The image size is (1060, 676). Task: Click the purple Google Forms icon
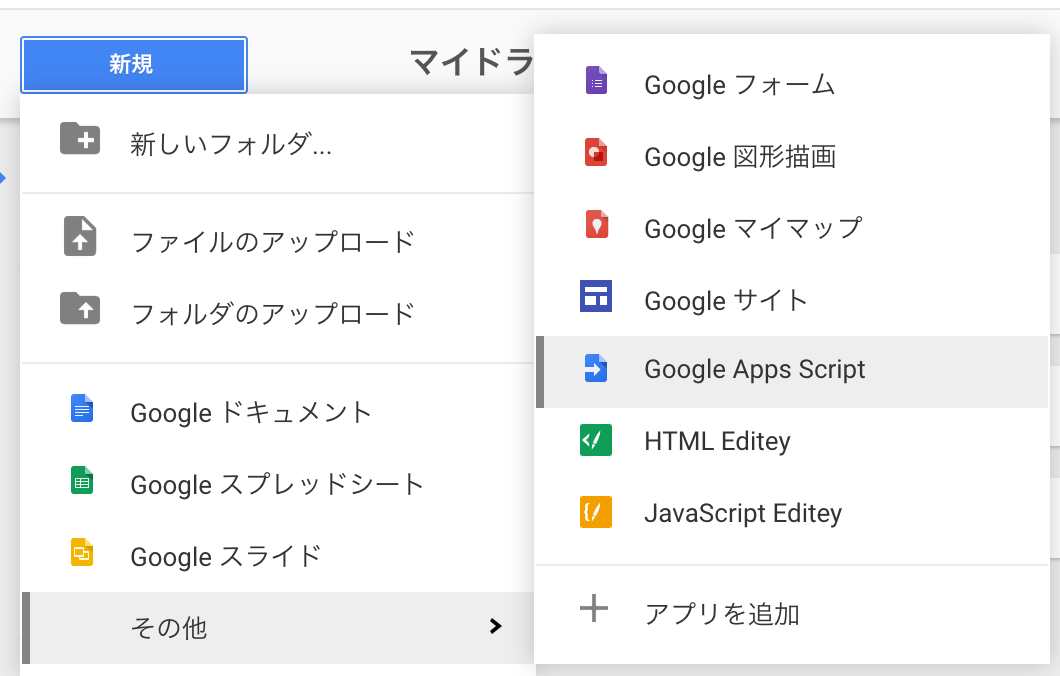pyautogui.click(x=596, y=80)
